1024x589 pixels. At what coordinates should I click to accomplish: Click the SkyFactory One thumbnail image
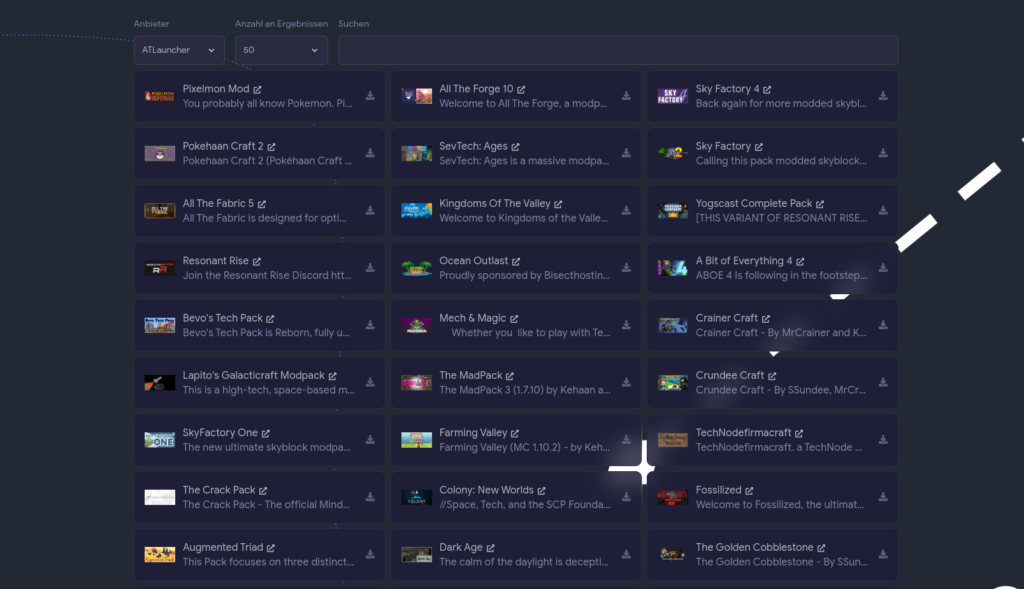[160, 440]
